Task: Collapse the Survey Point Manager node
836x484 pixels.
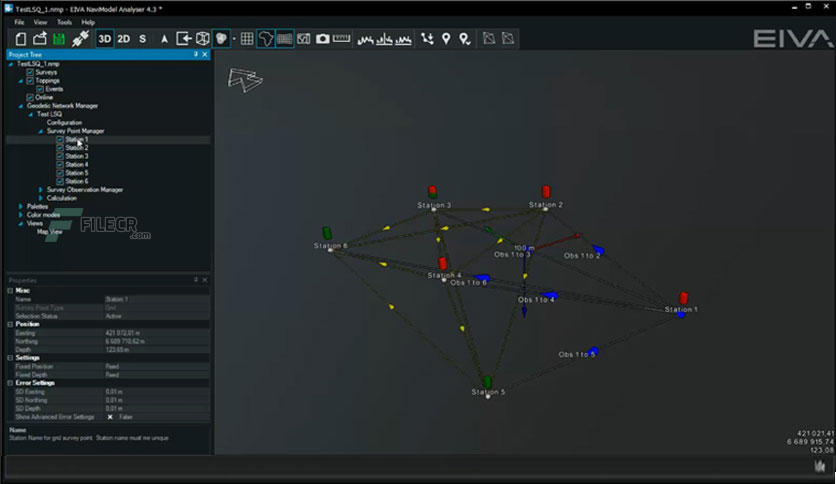Action: pos(41,131)
